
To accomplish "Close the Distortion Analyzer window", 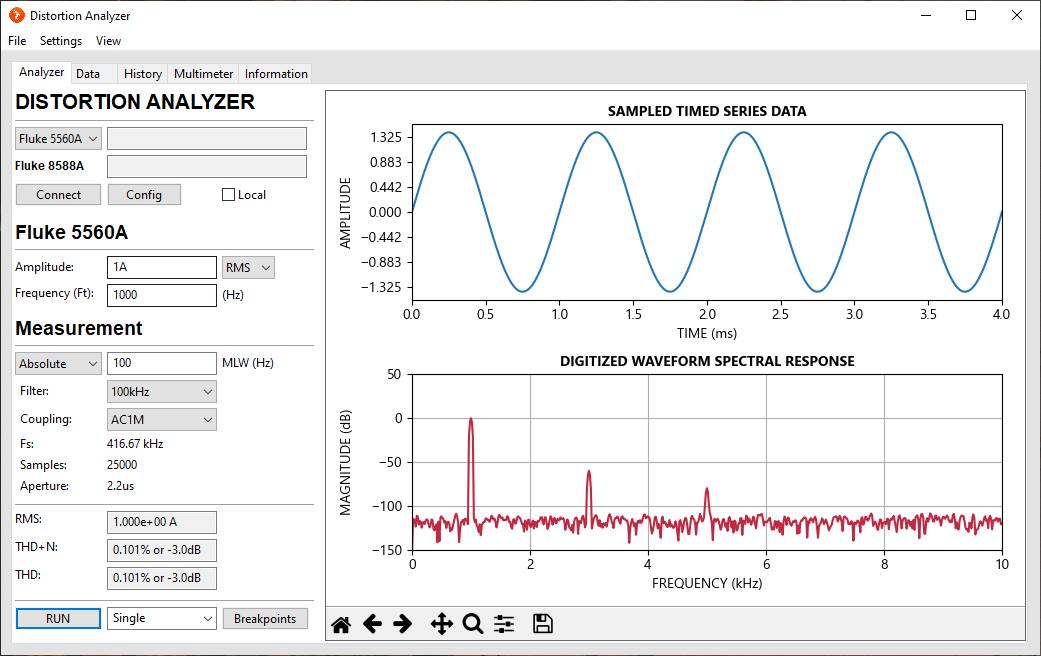I will point(1016,15).
